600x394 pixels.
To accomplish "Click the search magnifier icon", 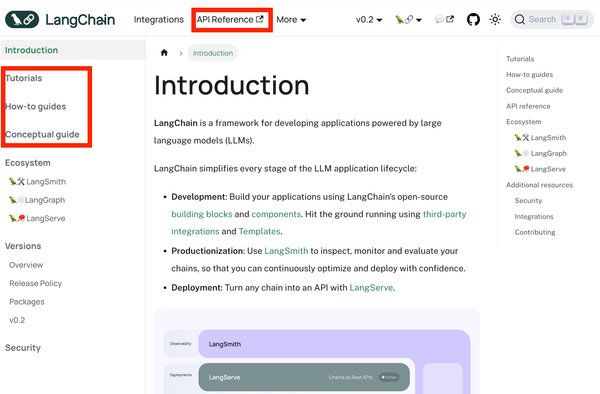I will (x=520, y=20).
